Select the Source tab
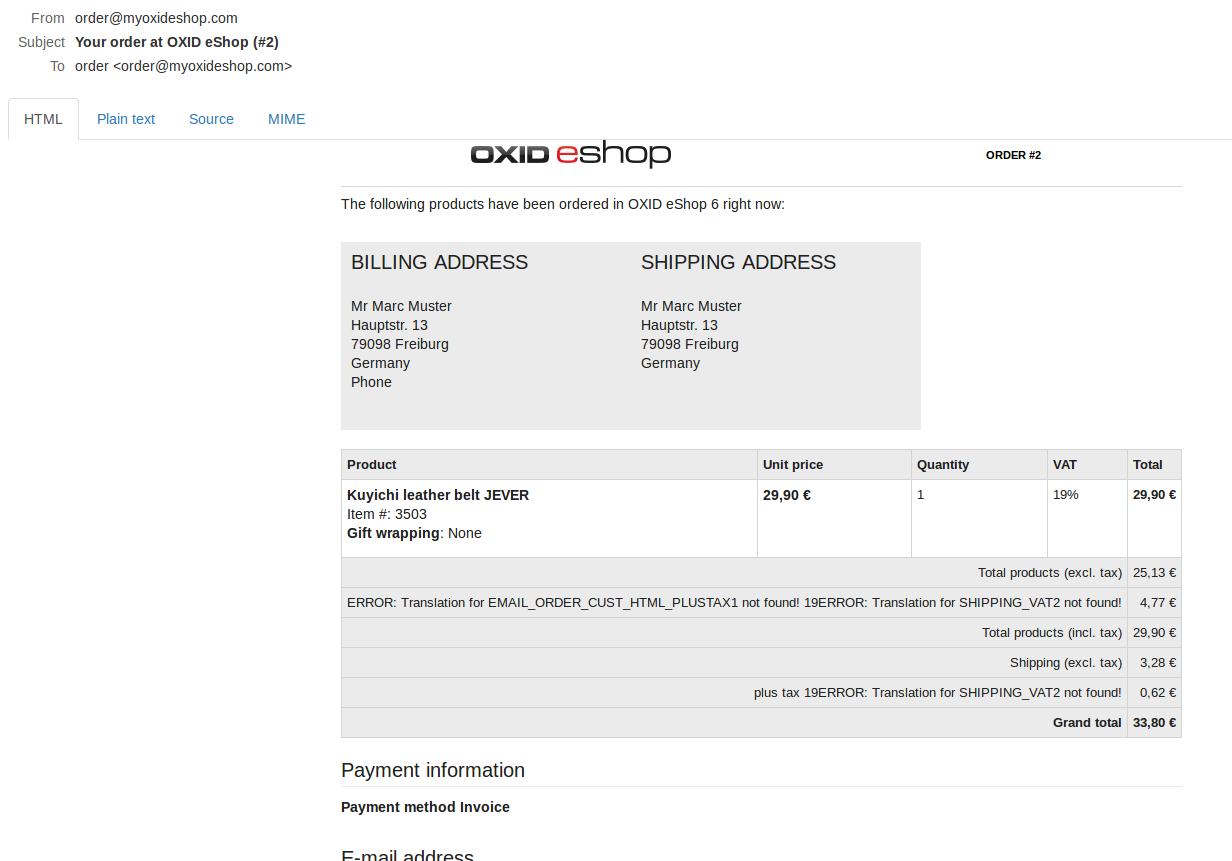The width and height of the screenshot is (1232, 861). click(x=211, y=119)
